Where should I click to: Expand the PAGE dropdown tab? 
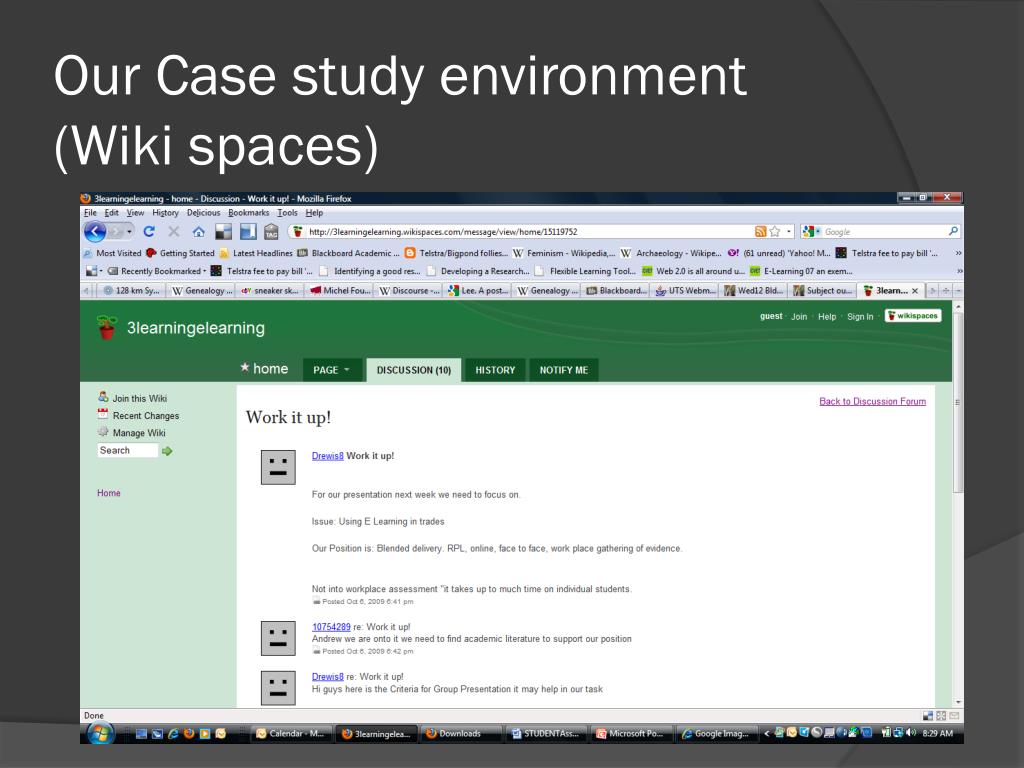331,370
